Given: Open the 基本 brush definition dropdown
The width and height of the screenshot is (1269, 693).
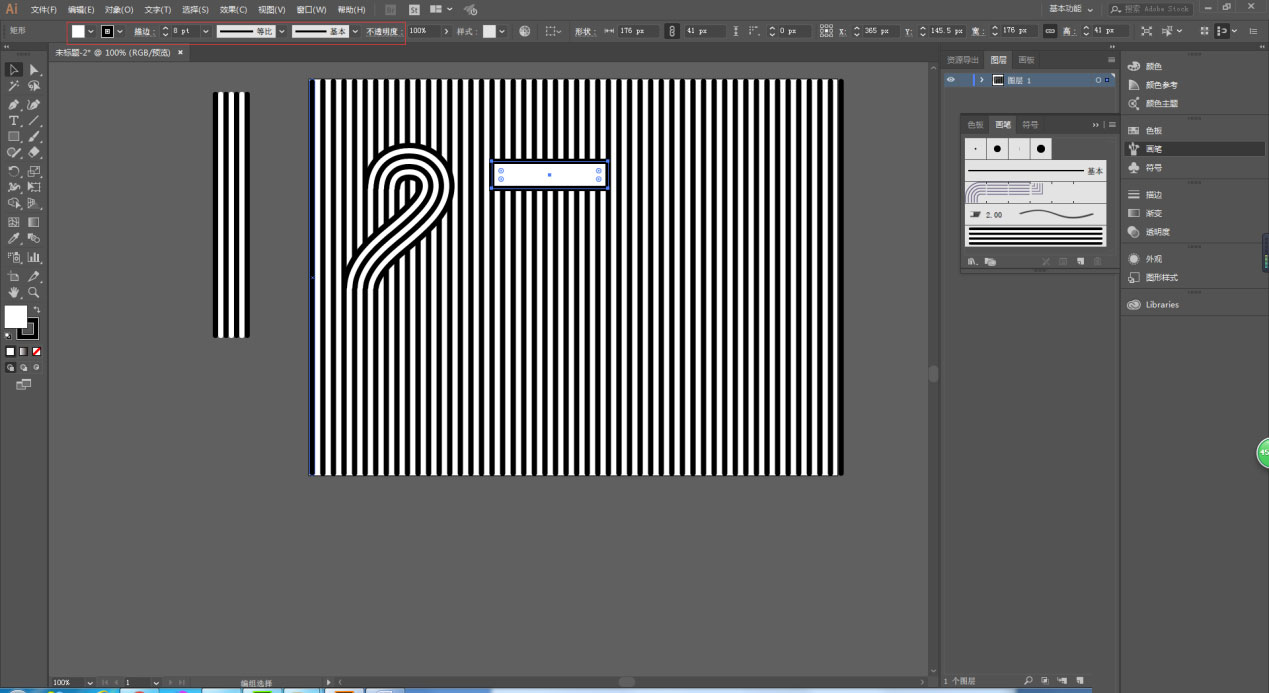Looking at the screenshot, I should [355, 31].
